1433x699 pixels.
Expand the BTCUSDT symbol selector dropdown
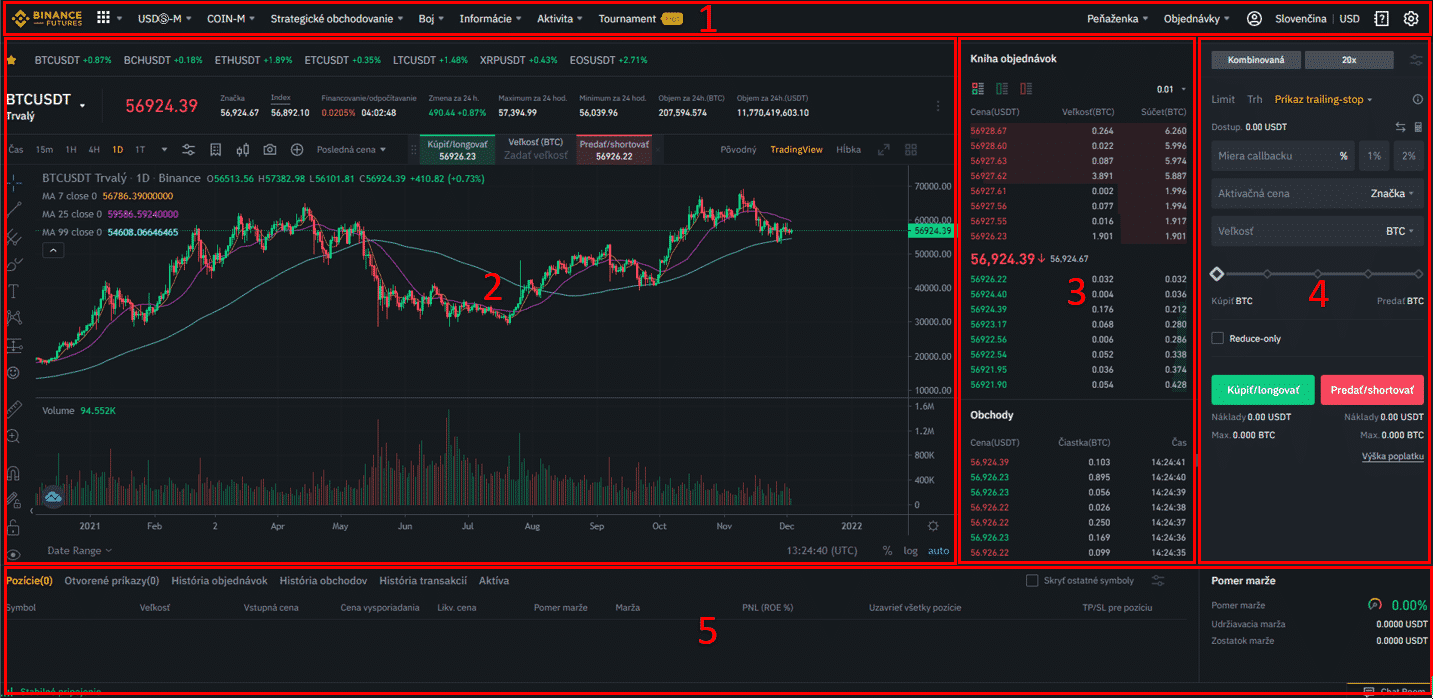tap(83, 104)
